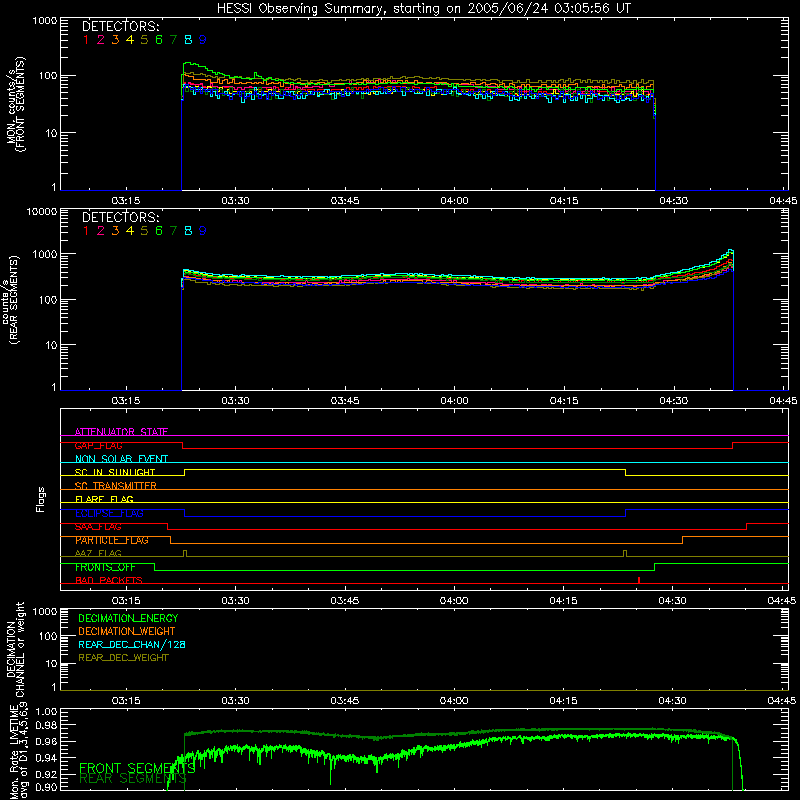Click the vertical Flags axis label

tap(41, 499)
